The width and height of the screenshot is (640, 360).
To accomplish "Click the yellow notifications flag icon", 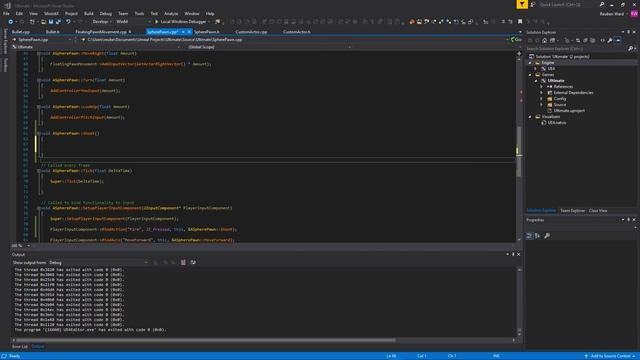I will pyautogui.click(x=522, y=4).
